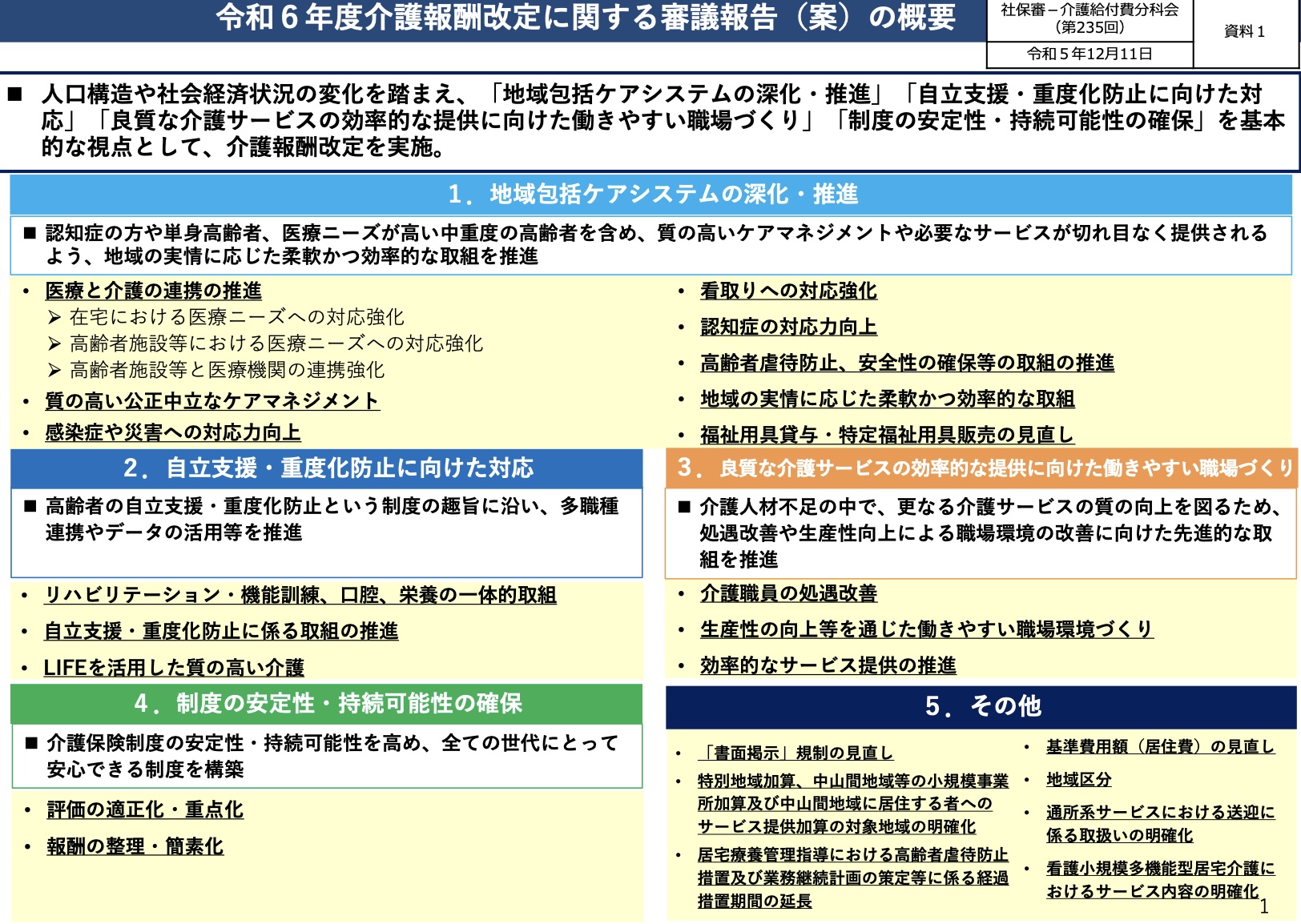Open the 福祉用具貸与・特定福祉用具販売の見直し link
1301x924 pixels.
(886, 435)
